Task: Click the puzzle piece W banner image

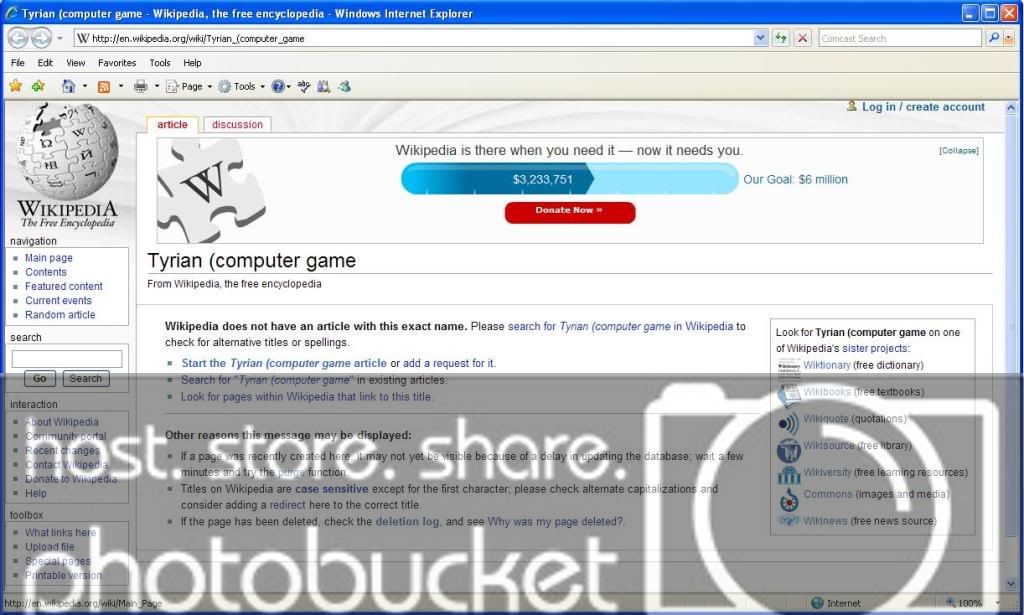Action: point(211,191)
